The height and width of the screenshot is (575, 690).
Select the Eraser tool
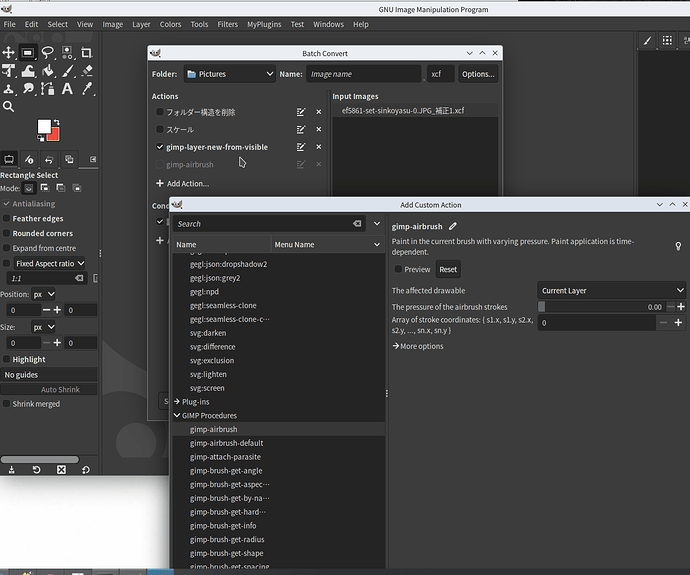point(87,70)
